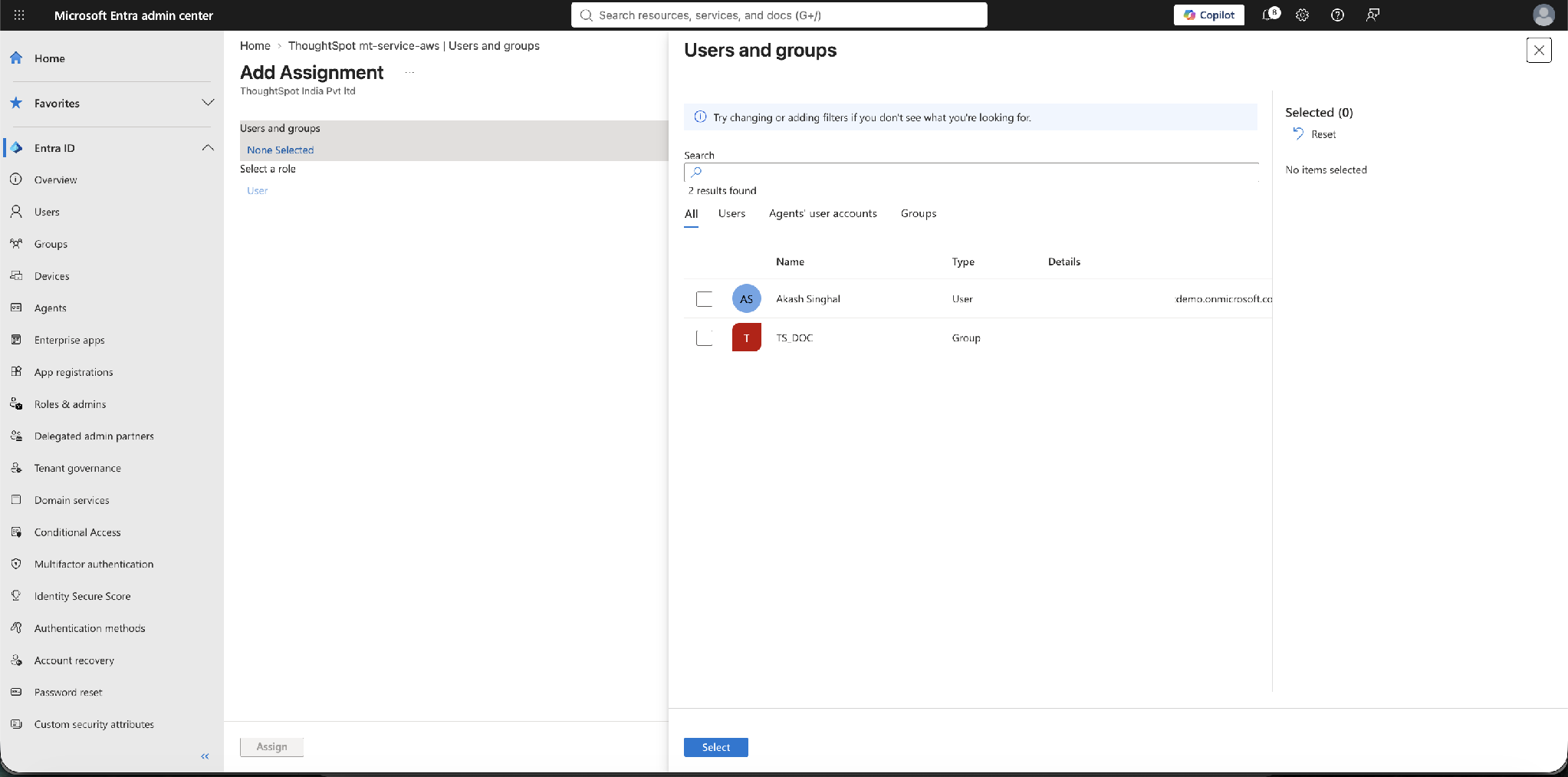The height and width of the screenshot is (777, 1568).
Task: Click the Delegated admin partners icon
Action: tap(16, 436)
